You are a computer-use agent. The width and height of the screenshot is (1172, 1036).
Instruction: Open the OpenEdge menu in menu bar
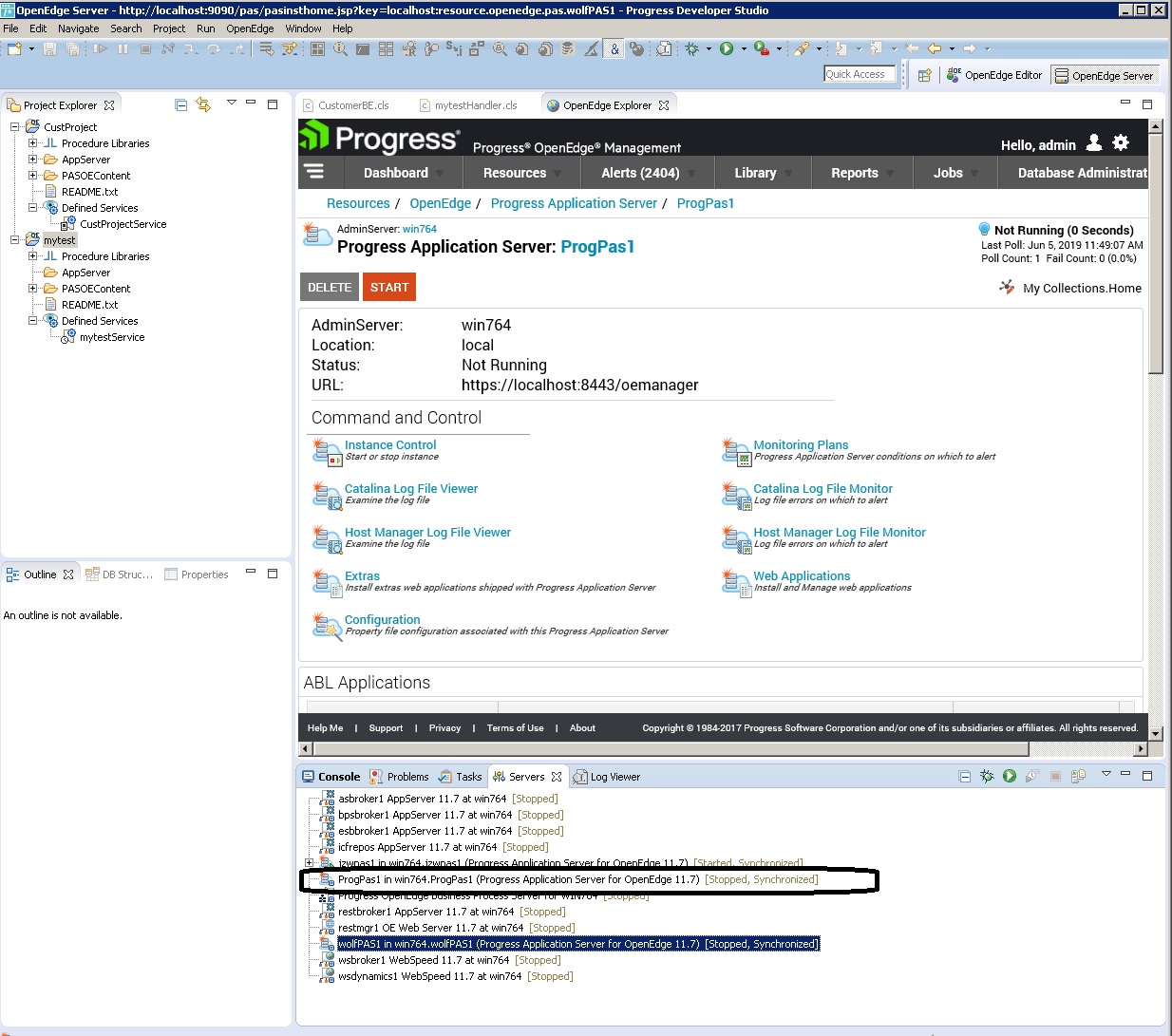[250, 28]
